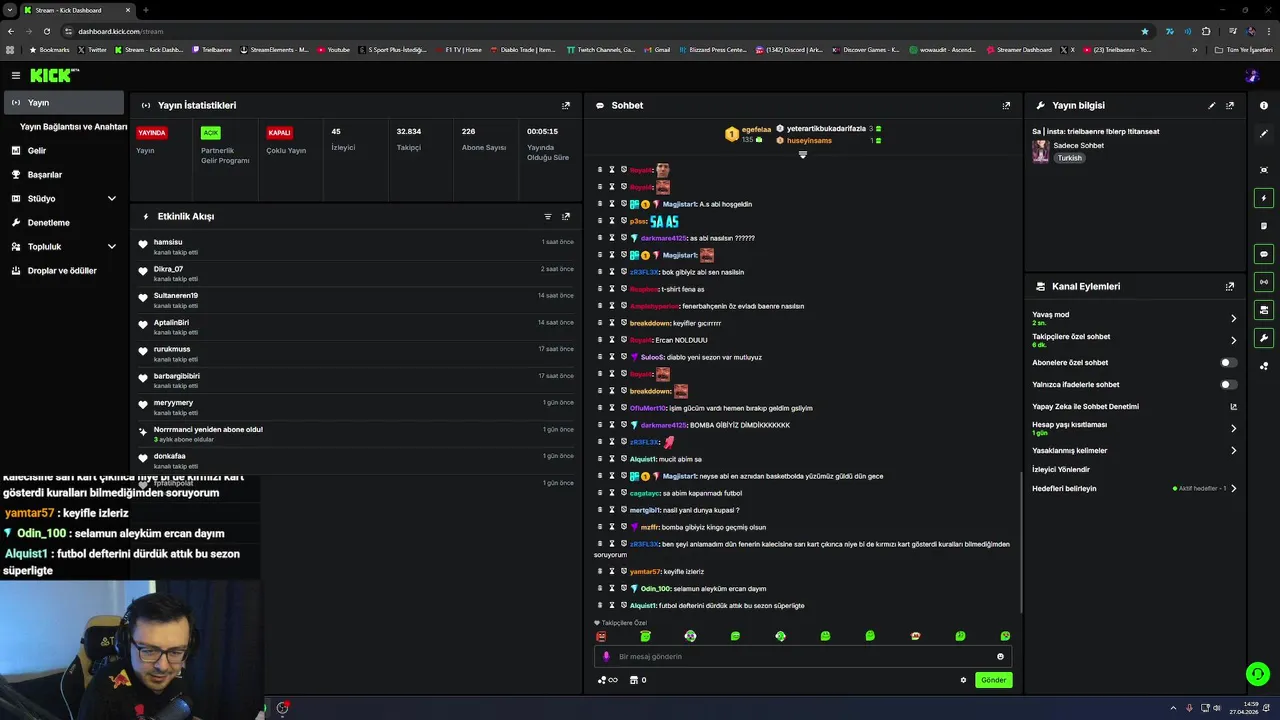Pop out the Yayın bilgisi panel

[x=1230, y=105]
